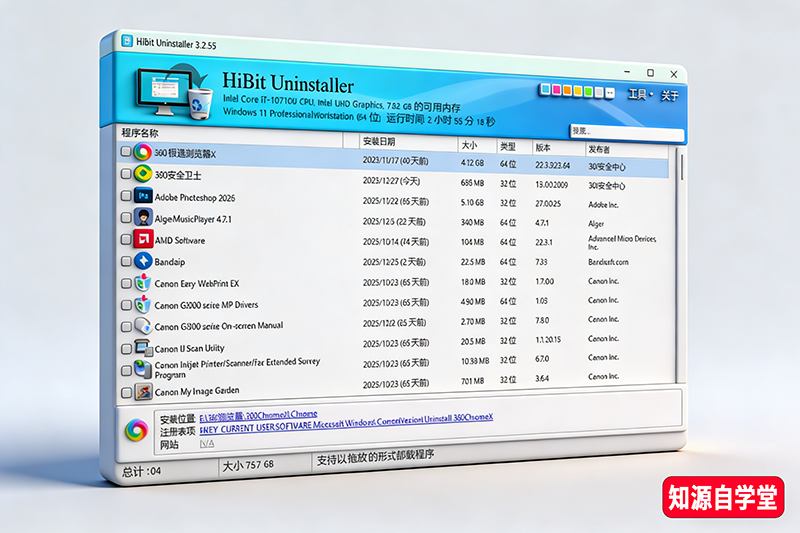Tick the AMD Software checkbox
The width and height of the screenshot is (800, 533).
point(125,240)
